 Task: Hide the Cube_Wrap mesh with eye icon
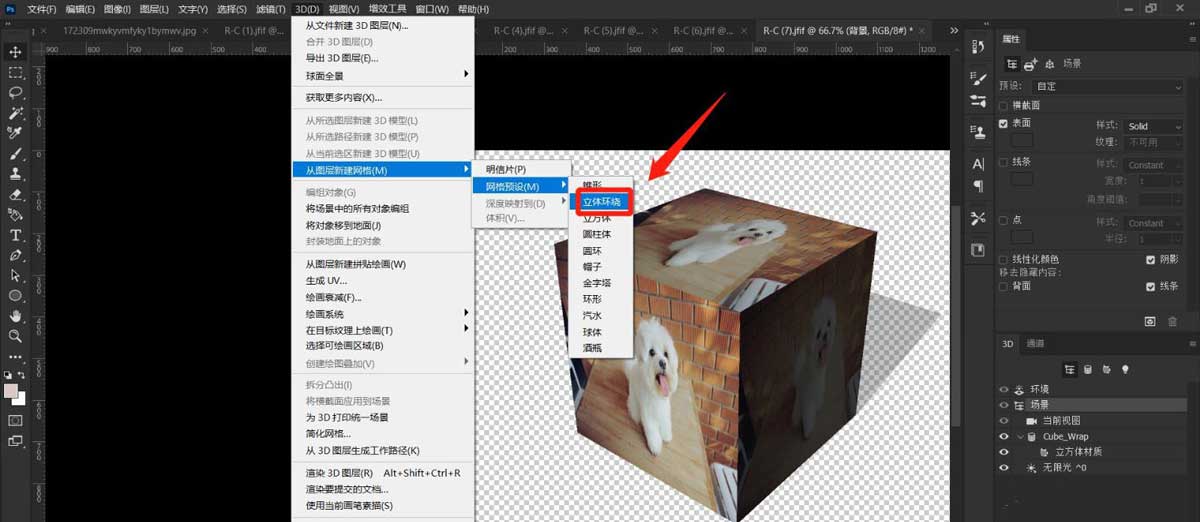1004,437
